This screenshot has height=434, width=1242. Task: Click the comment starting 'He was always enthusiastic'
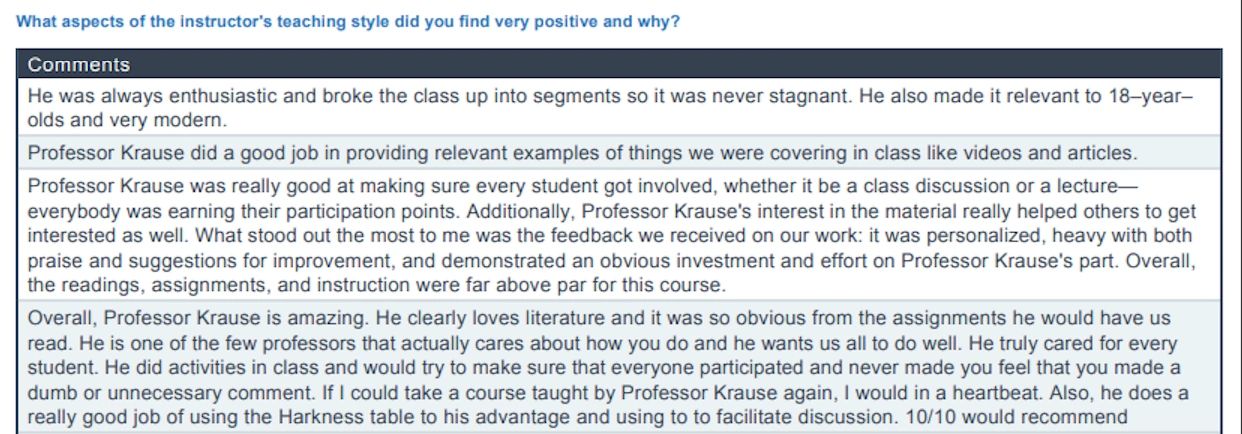619,108
